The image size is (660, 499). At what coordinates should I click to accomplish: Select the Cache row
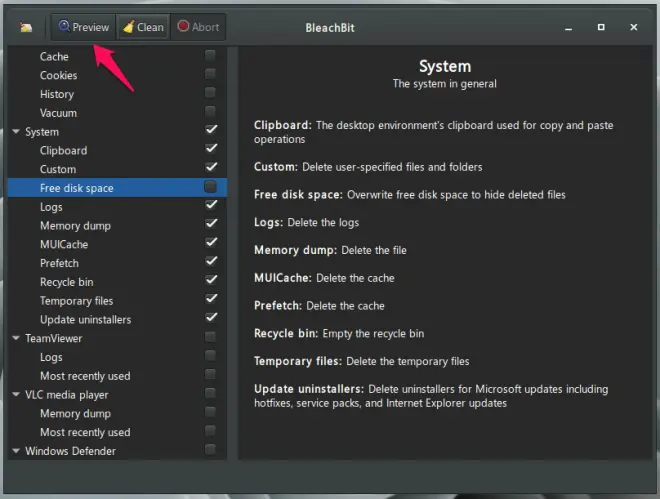pos(117,56)
